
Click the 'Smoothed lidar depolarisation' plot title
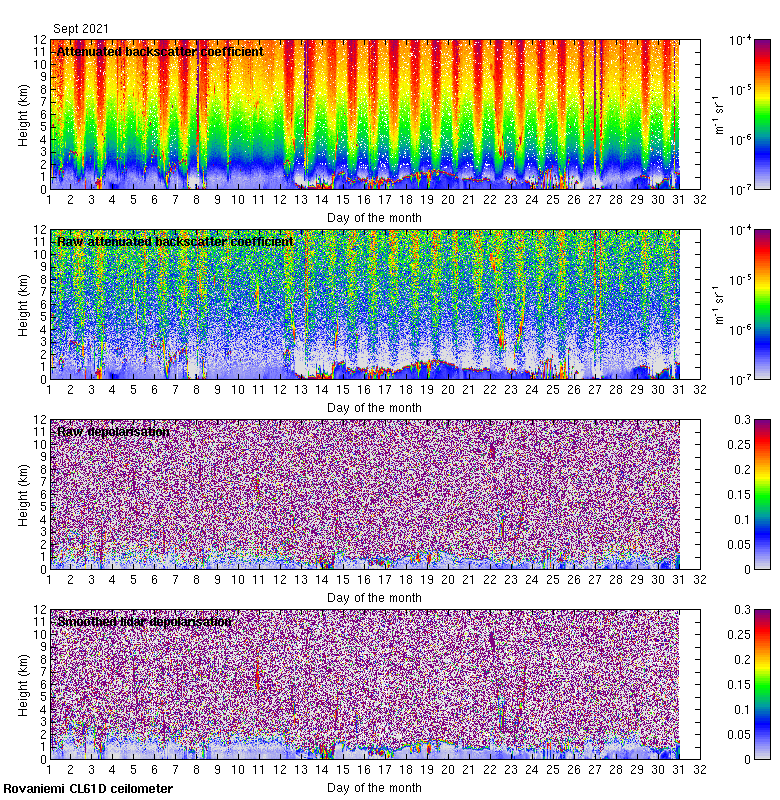[144, 621]
